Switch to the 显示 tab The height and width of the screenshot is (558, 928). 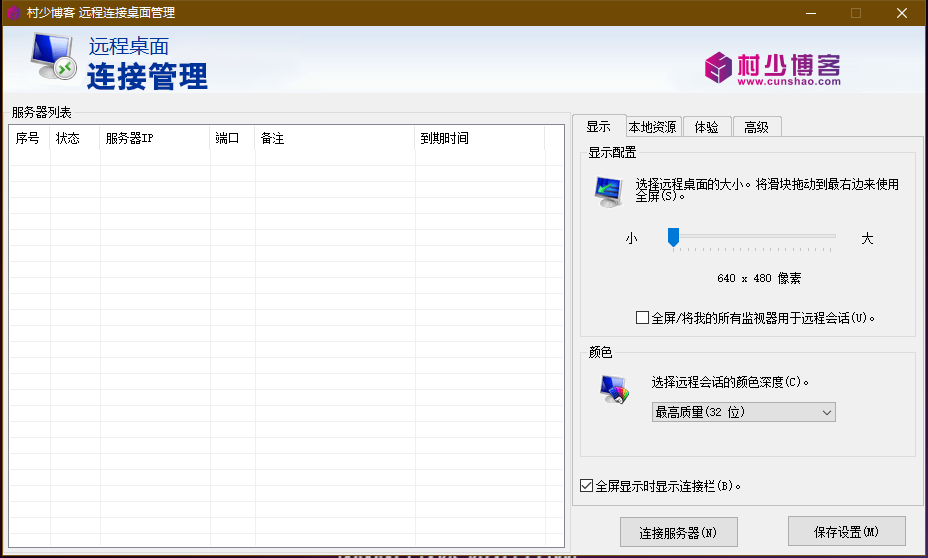pos(598,127)
